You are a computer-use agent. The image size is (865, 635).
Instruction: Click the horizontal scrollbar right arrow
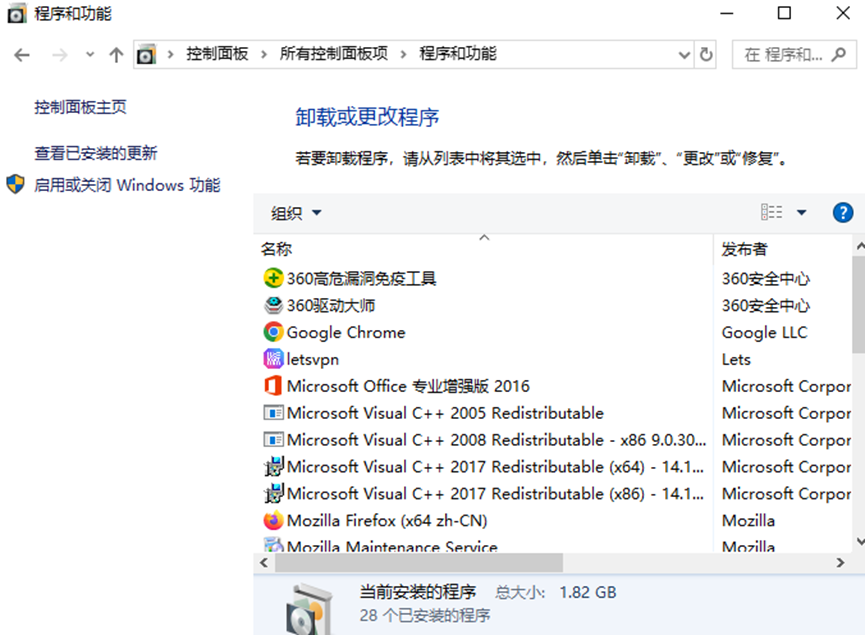840,563
